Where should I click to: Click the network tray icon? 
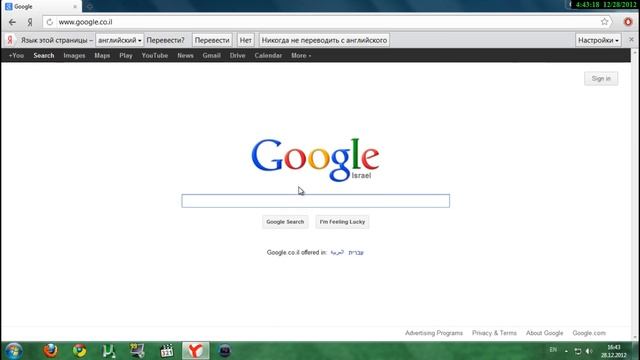point(578,351)
